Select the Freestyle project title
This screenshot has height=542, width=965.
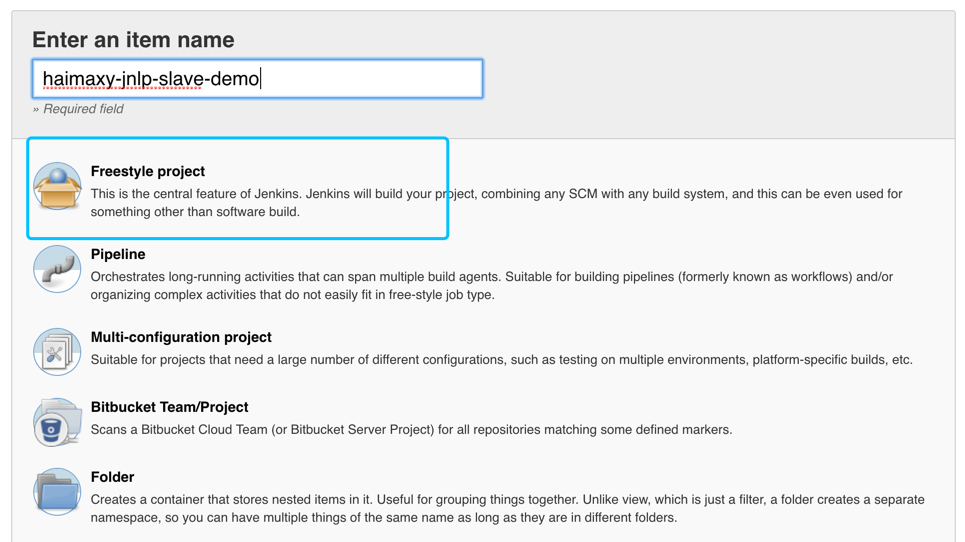[x=148, y=171]
